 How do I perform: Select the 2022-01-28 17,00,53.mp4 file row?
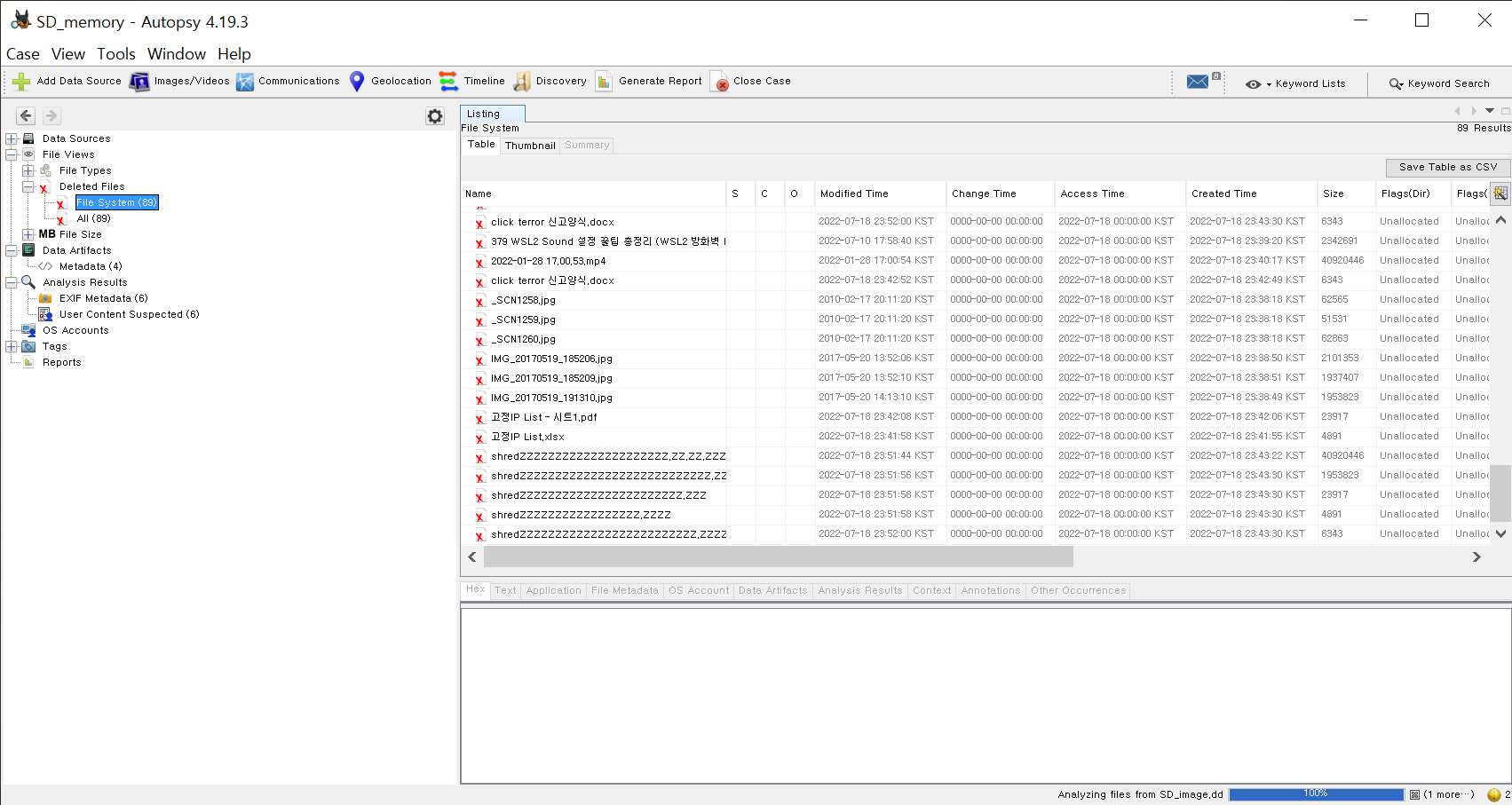974,261
